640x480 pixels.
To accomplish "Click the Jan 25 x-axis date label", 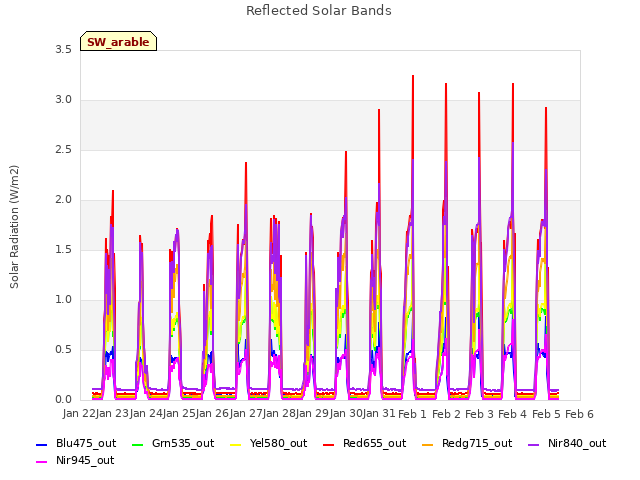I will [x=179, y=414].
